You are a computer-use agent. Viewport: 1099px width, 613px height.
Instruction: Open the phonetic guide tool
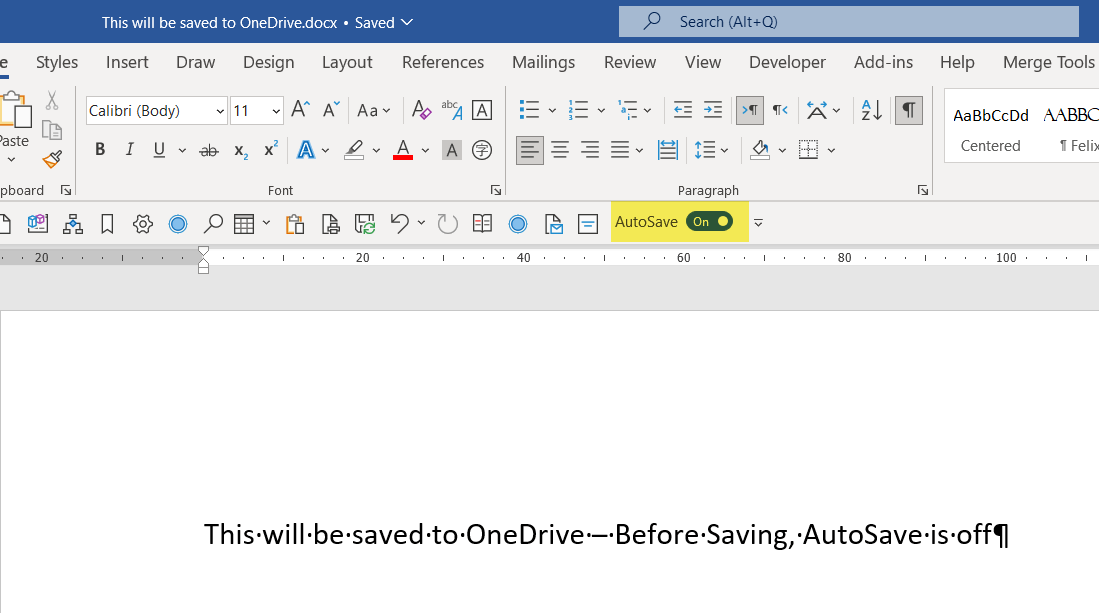[451, 110]
